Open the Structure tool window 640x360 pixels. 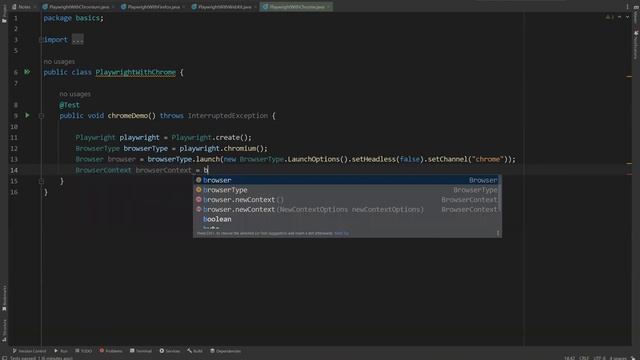[4, 331]
